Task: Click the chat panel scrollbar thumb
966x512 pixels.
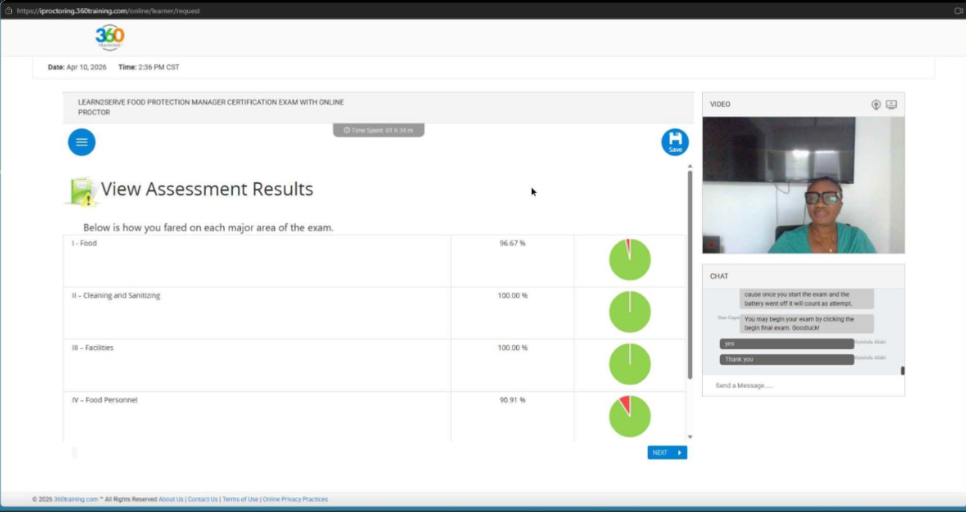Action: 903,370
